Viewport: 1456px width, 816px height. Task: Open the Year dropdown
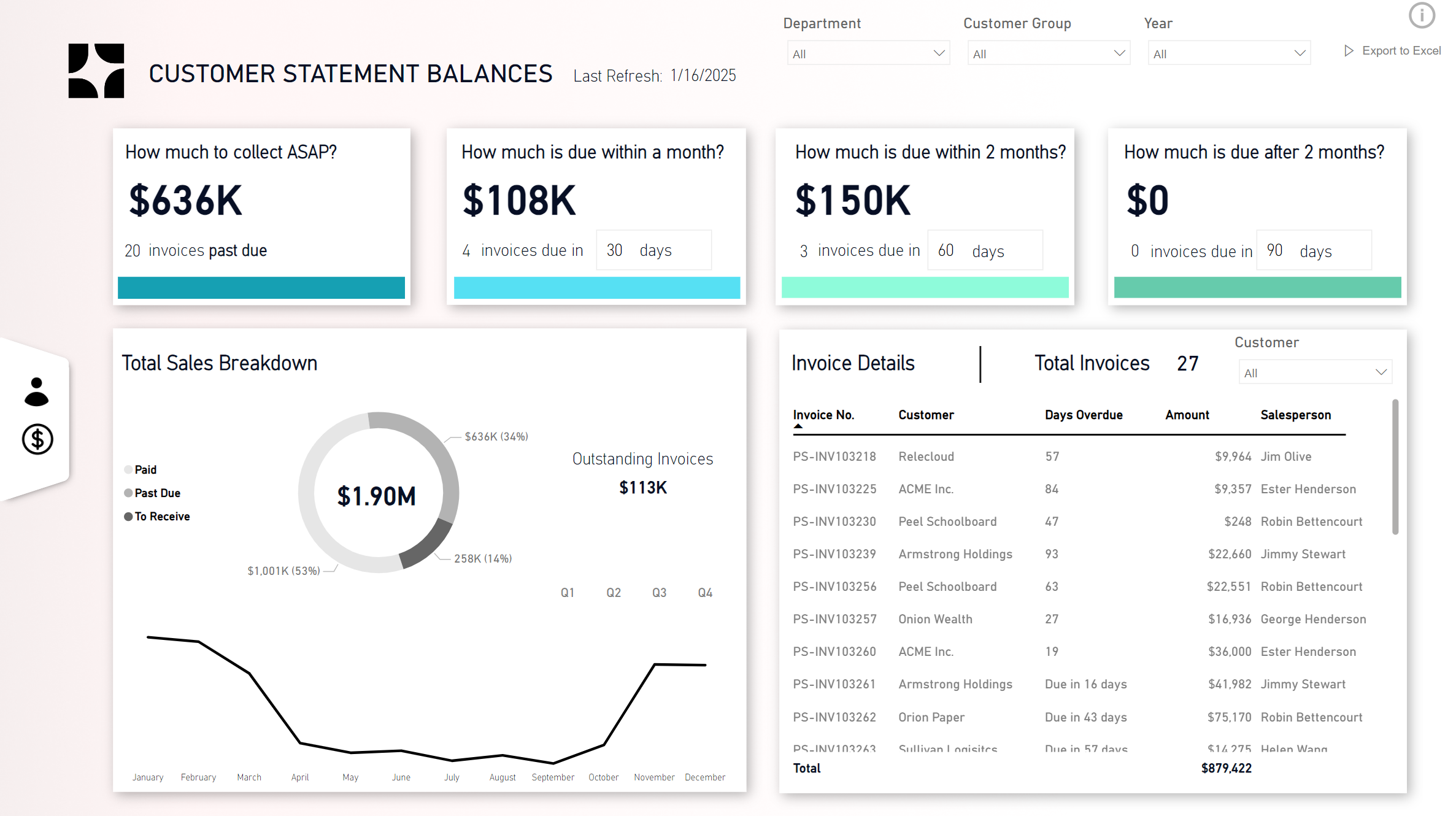click(x=1229, y=53)
